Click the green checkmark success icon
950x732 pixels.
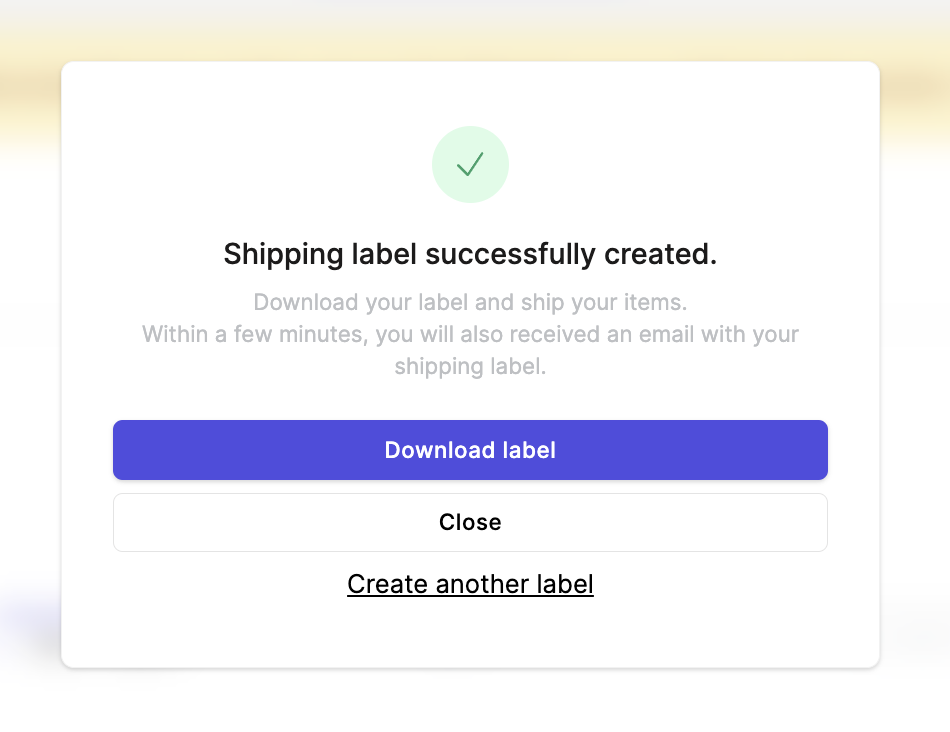point(470,164)
